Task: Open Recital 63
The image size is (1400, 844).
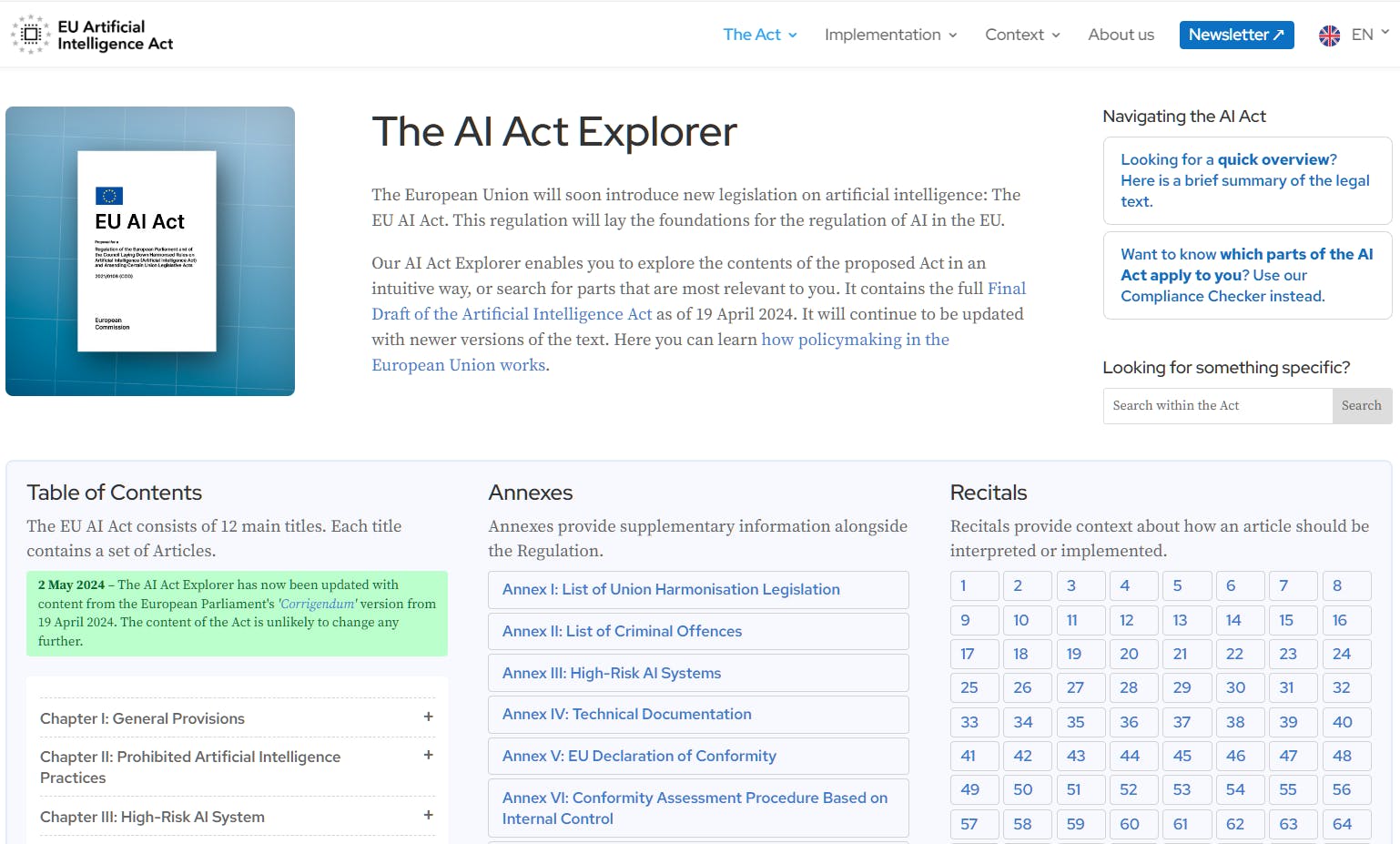Action: coord(1293,824)
